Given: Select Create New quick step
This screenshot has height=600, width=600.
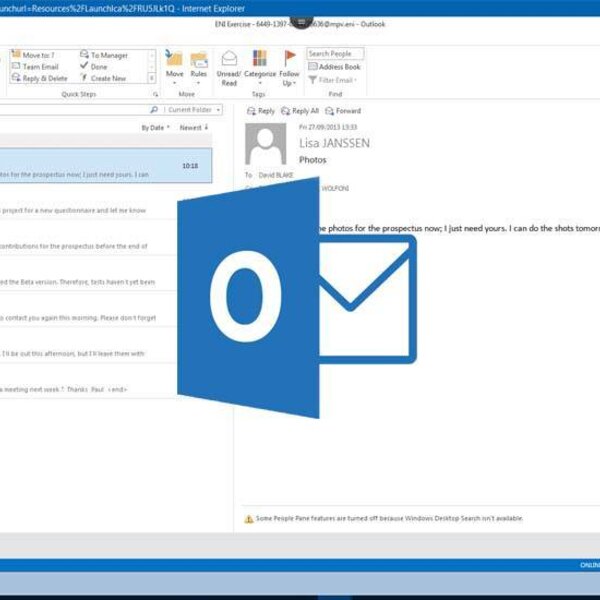Looking at the screenshot, I should (103, 78).
